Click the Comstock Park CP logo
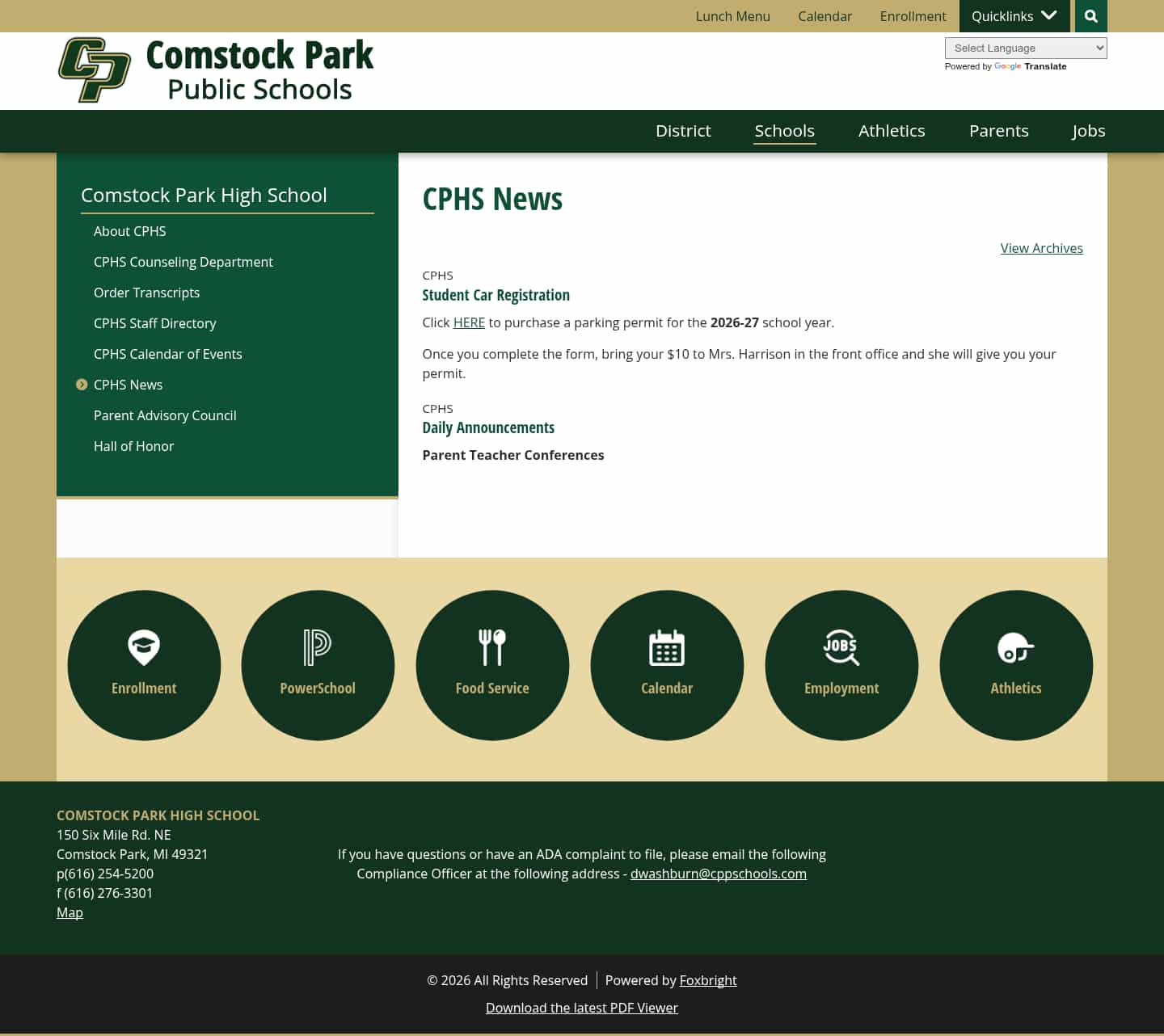Image resolution: width=1164 pixels, height=1036 pixels. pos(95,69)
